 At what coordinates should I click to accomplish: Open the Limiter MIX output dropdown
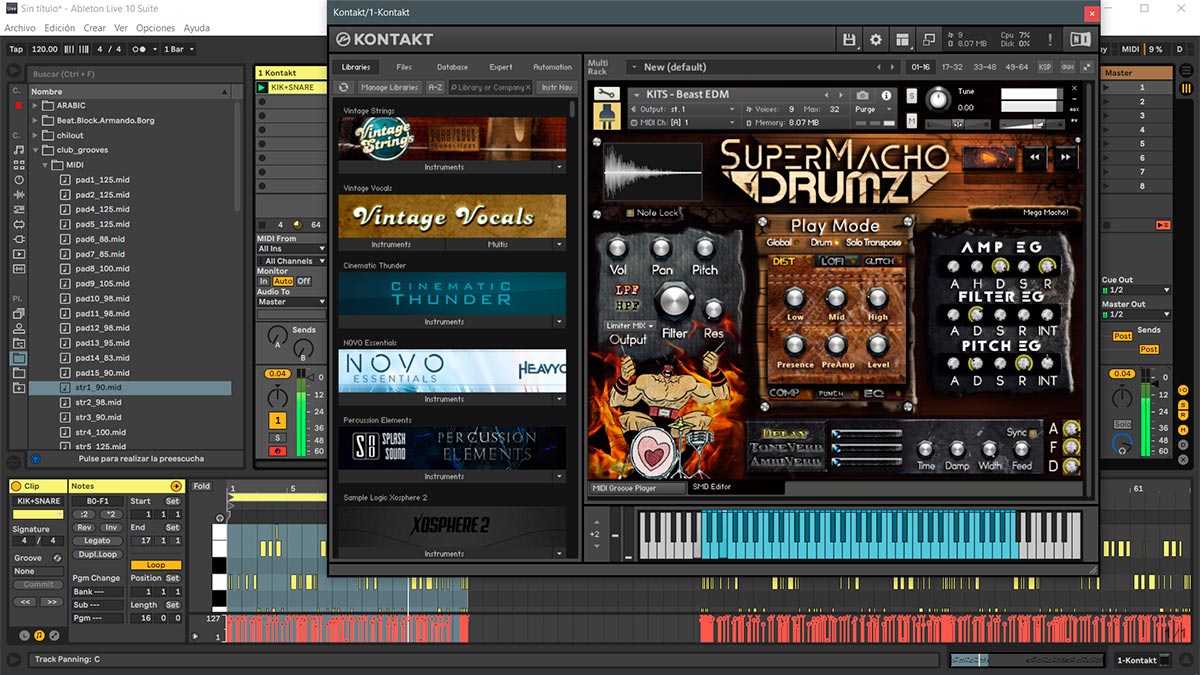click(630, 326)
